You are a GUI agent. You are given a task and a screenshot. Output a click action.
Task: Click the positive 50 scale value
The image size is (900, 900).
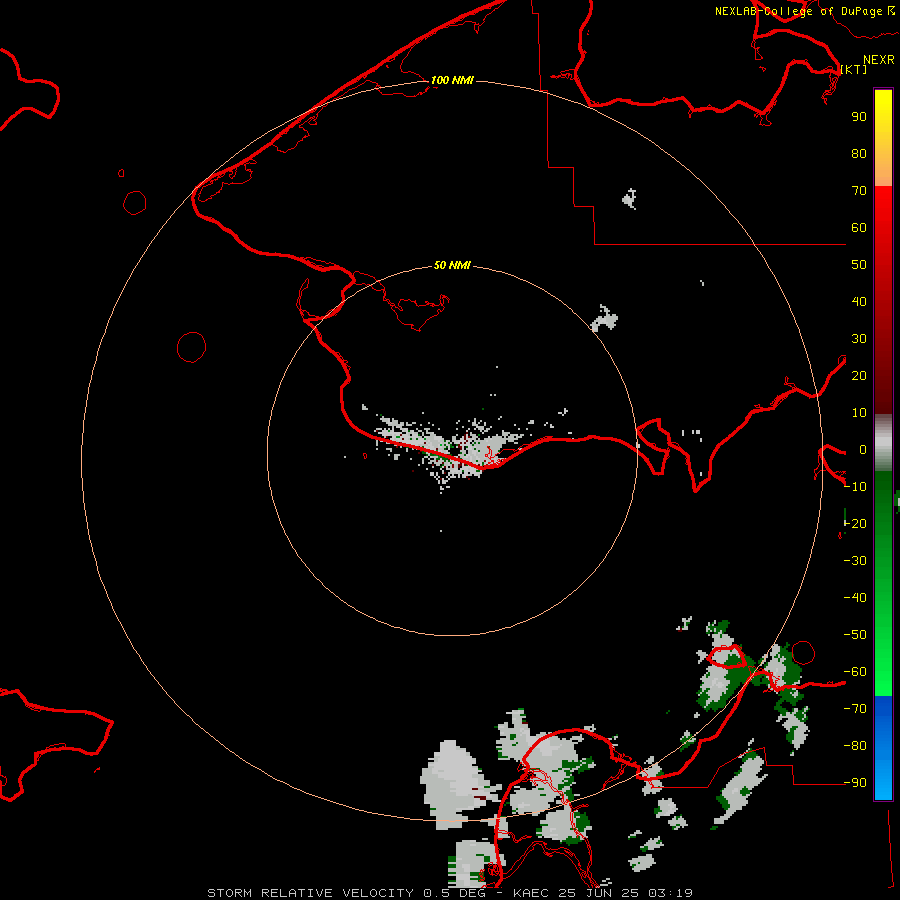point(859,265)
